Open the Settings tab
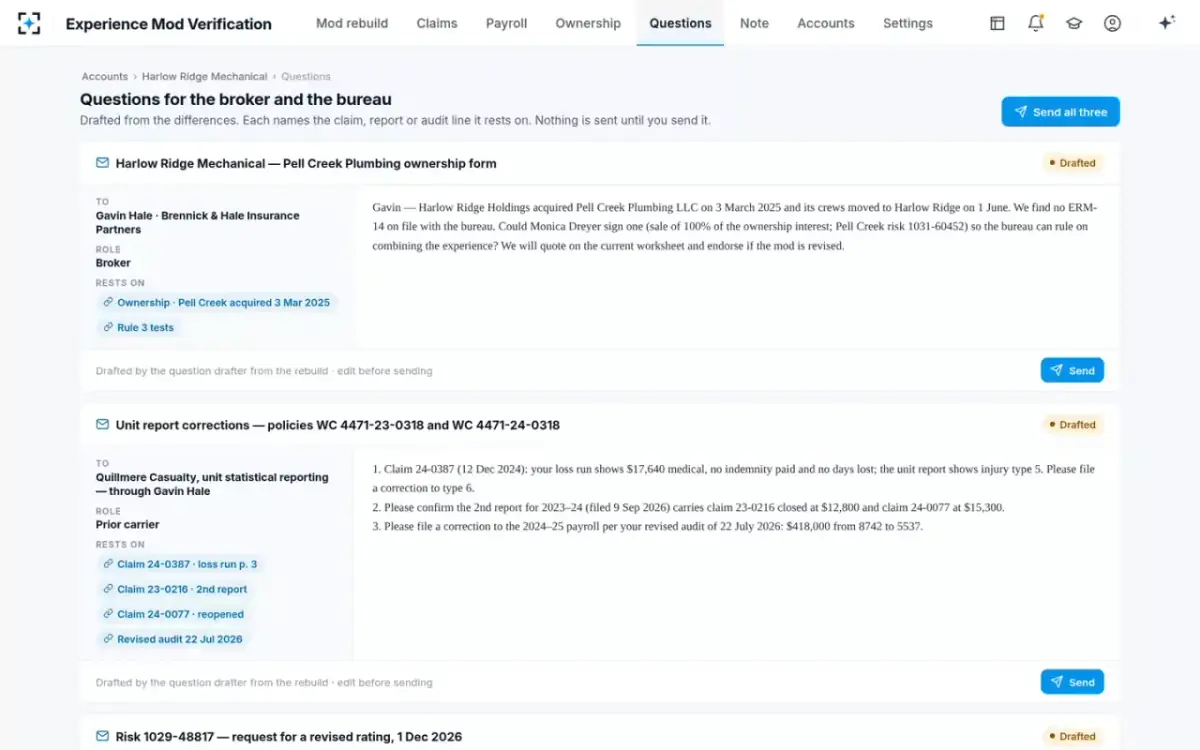The height and width of the screenshot is (750, 1200). coord(908,23)
